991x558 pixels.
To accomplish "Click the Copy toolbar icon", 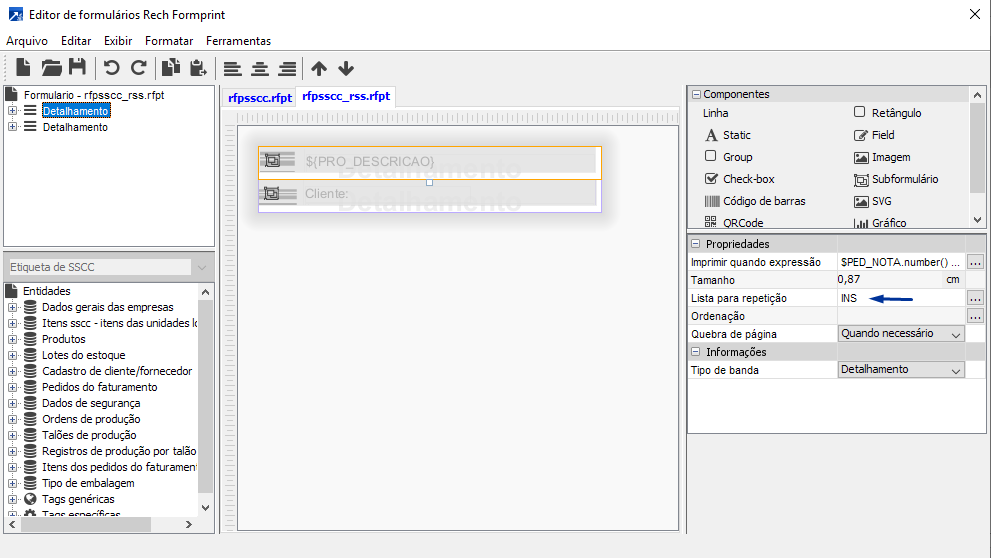I will coord(171,68).
